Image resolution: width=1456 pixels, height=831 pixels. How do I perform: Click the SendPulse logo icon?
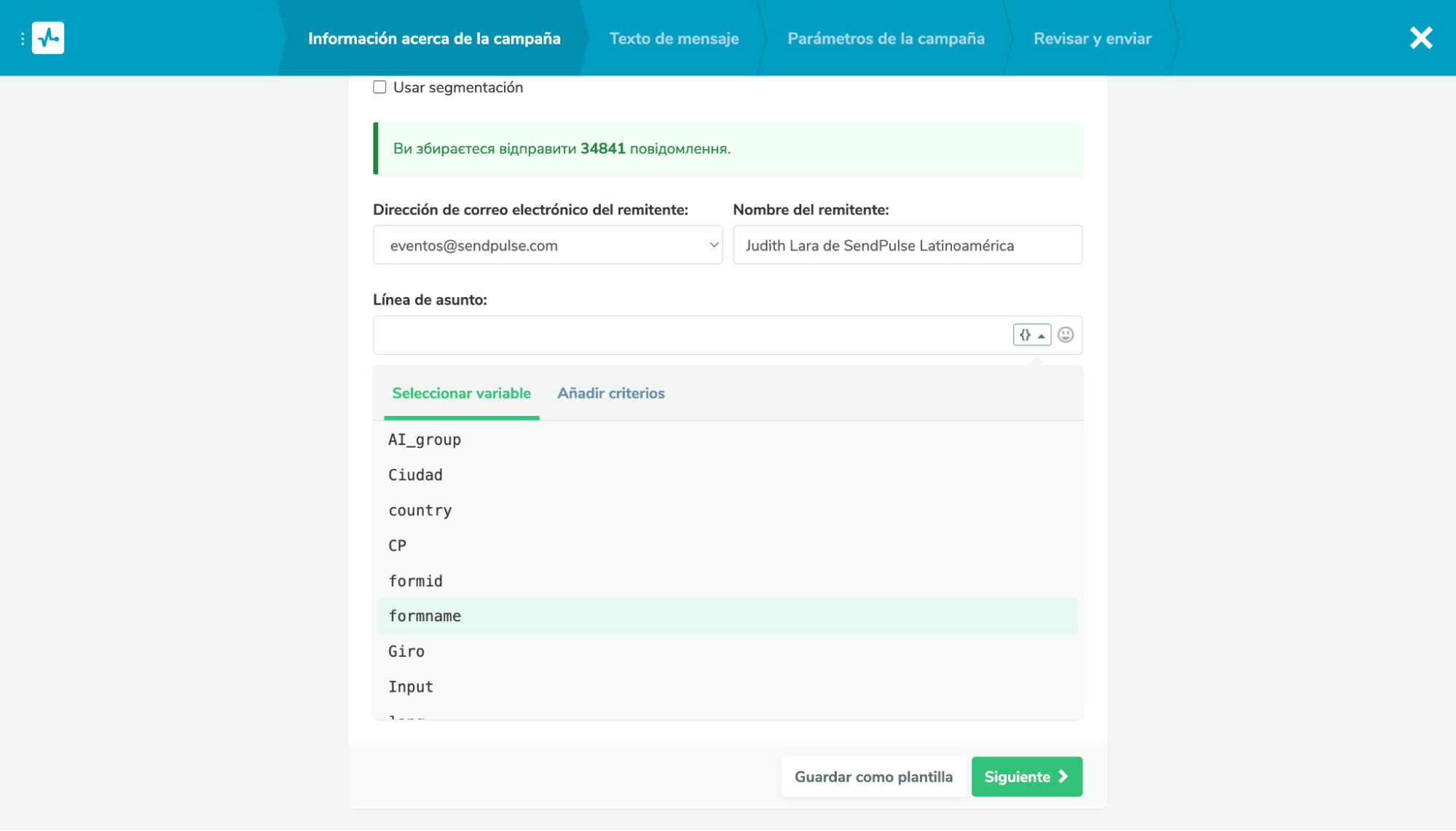tap(48, 38)
